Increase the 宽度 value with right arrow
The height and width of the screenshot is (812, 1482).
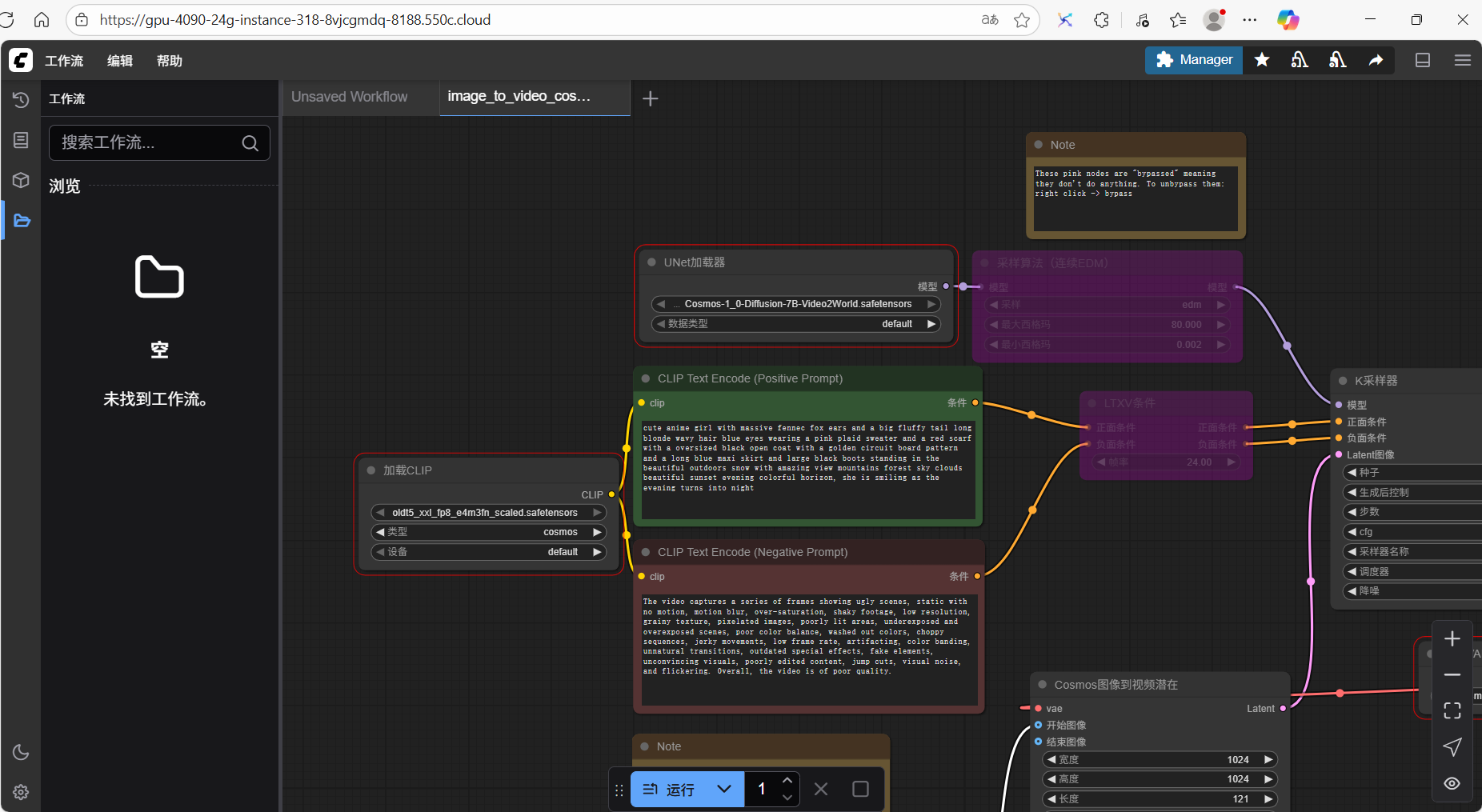click(1268, 759)
